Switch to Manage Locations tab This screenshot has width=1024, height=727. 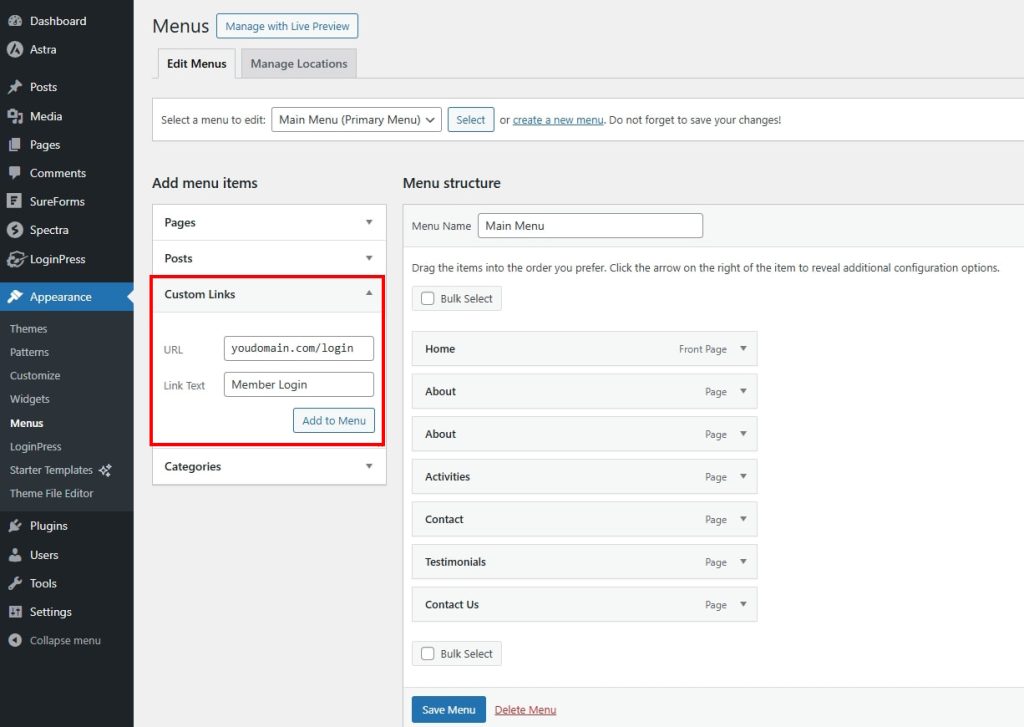(298, 64)
